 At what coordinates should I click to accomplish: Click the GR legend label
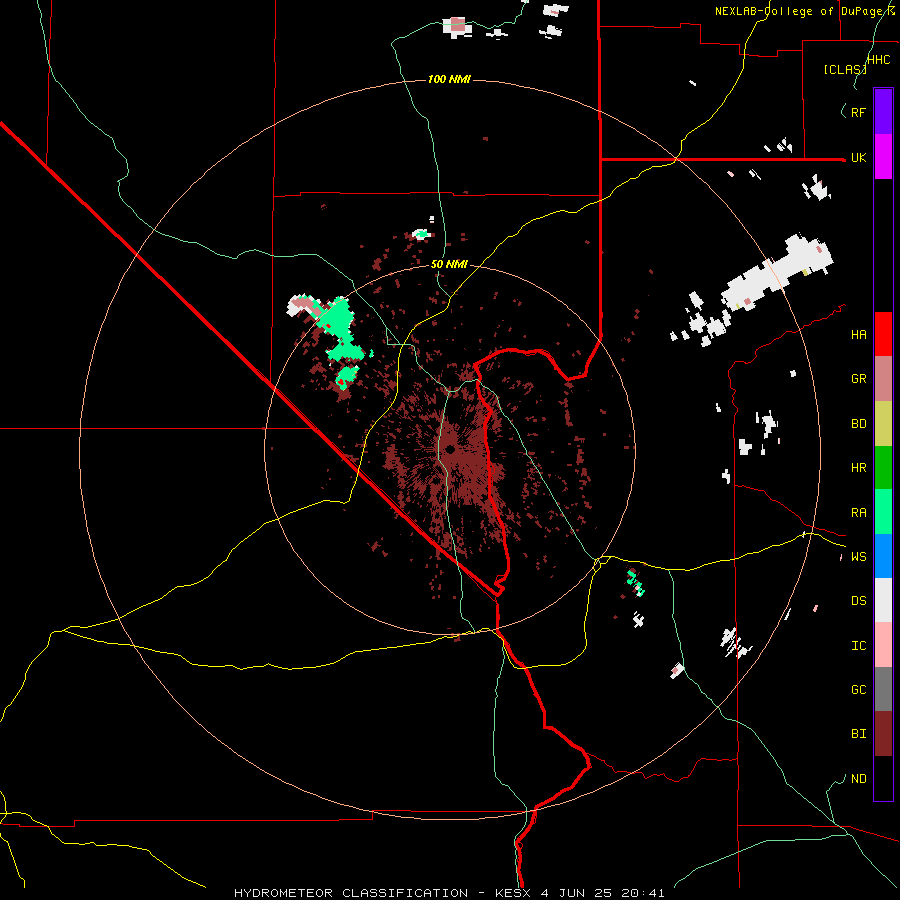(x=858, y=379)
